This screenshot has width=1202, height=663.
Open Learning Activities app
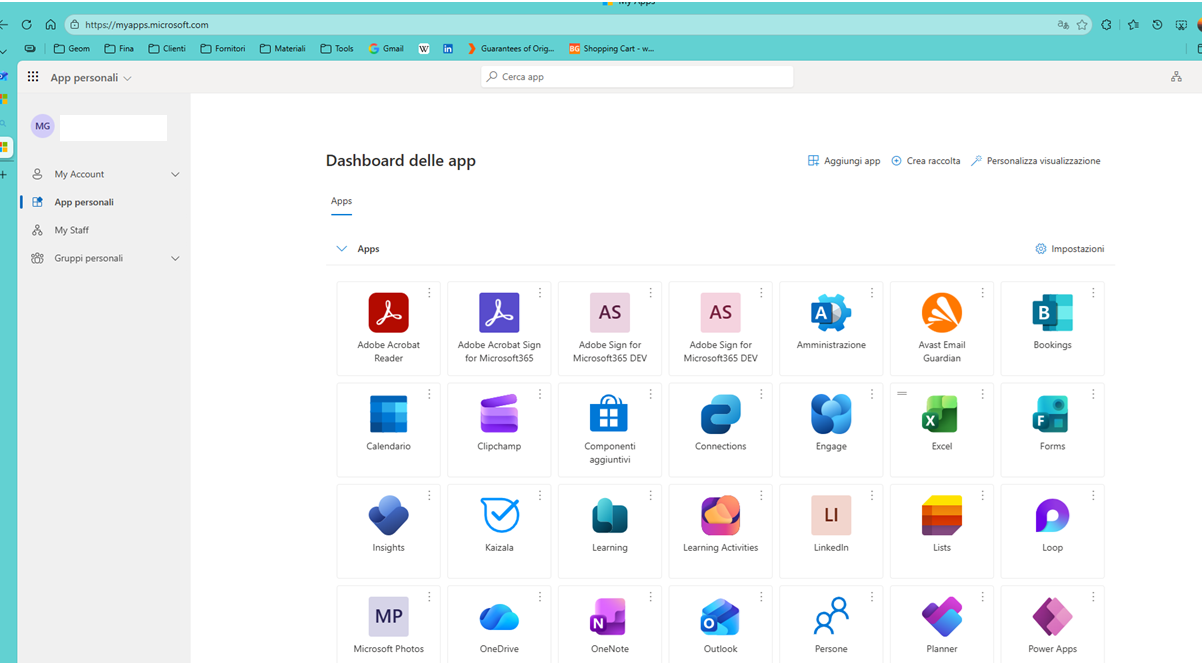[x=720, y=531]
